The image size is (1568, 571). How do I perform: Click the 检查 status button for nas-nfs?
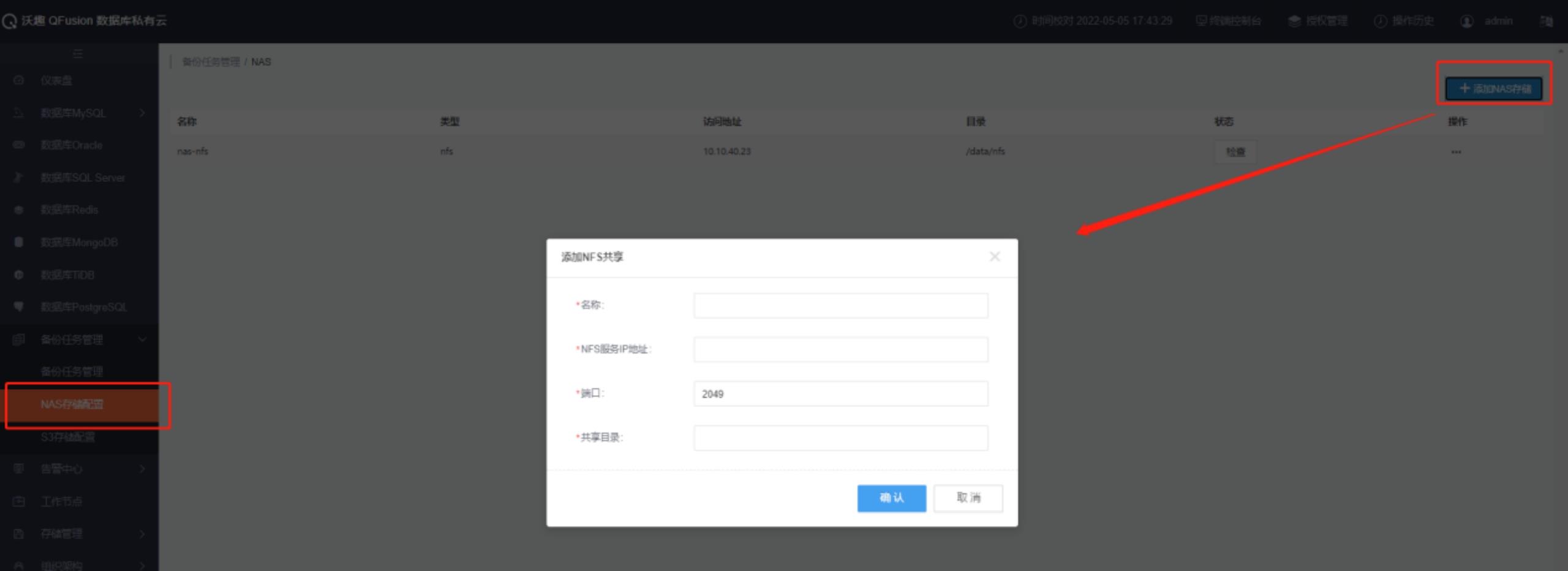1235,152
